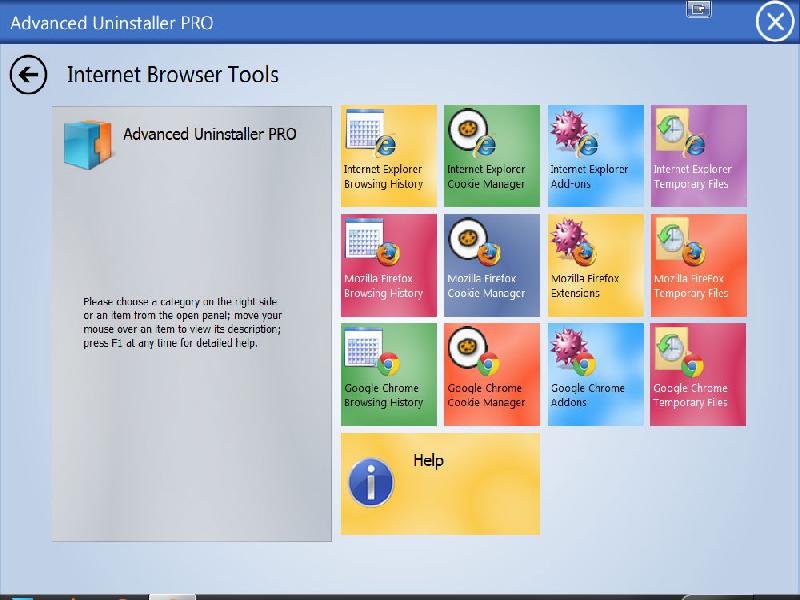Image resolution: width=800 pixels, height=600 pixels.
Task: Launch Mozilla Firefox Cookie Manager
Action: (x=492, y=265)
